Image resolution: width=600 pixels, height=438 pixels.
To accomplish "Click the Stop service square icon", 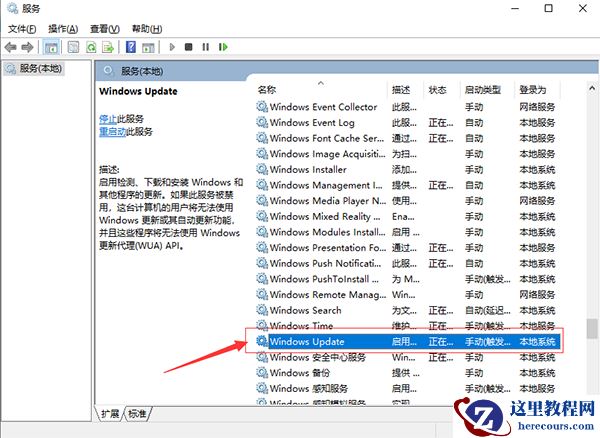I will pos(188,47).
